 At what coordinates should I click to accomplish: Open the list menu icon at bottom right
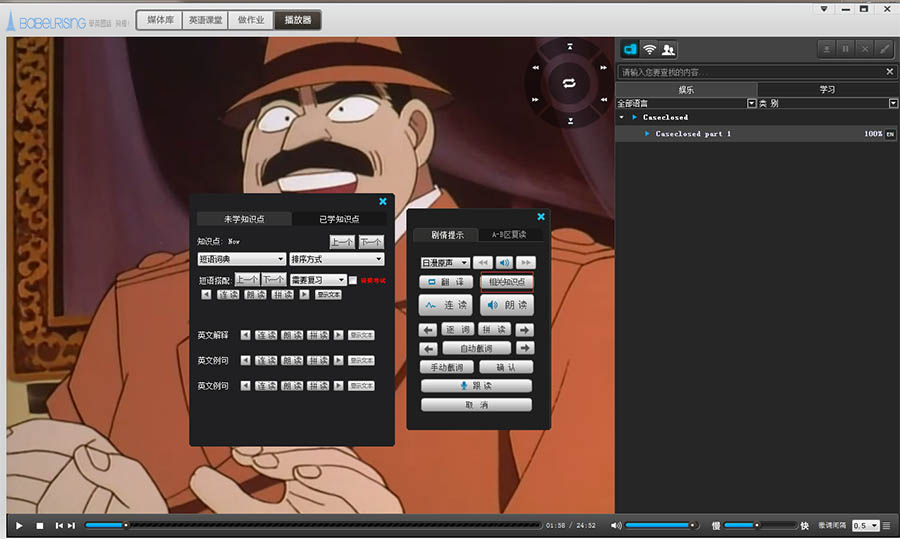pyautogui.click(x=887, y=525)
